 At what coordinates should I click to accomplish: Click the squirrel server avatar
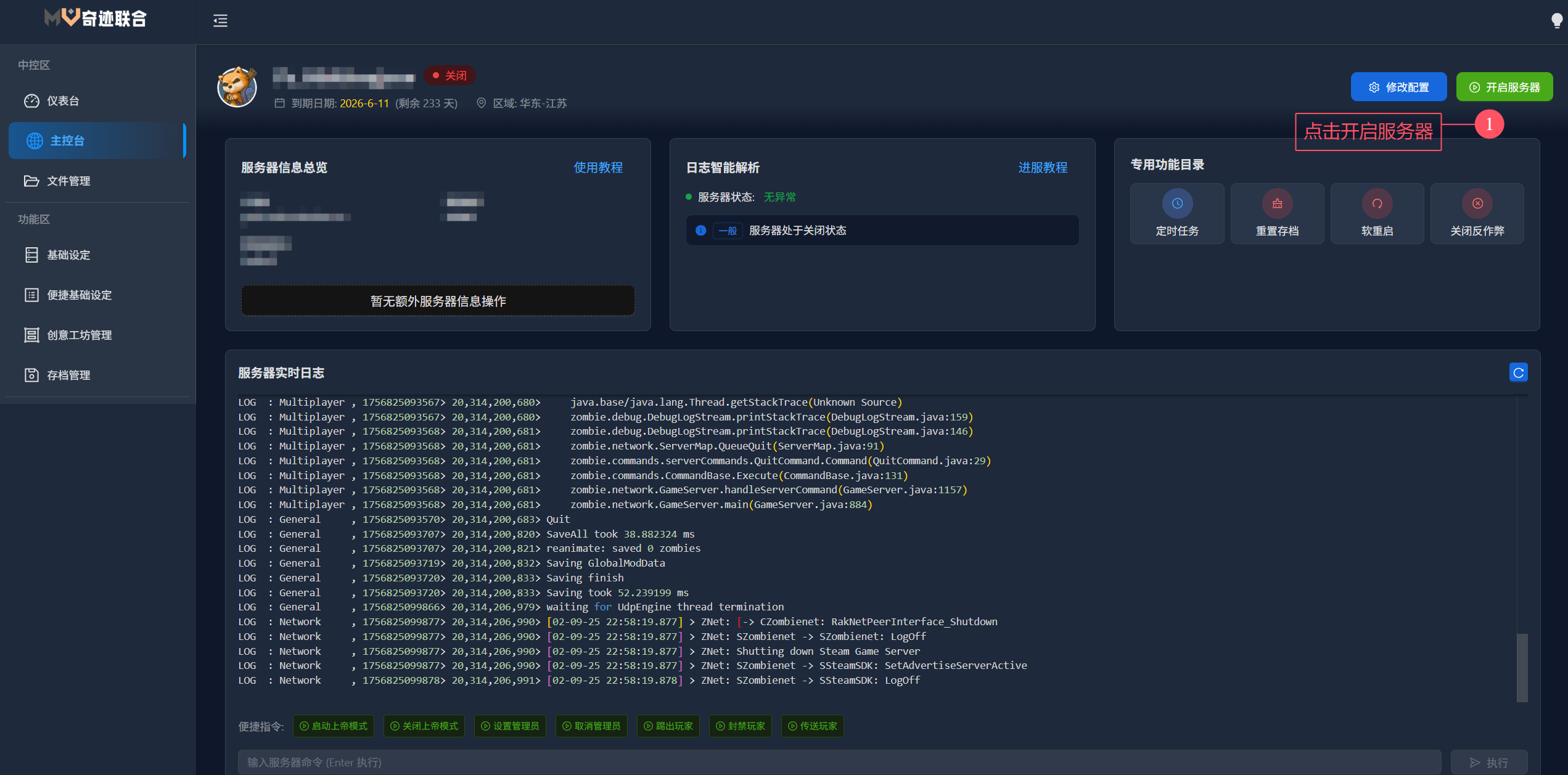click(237, 88)
